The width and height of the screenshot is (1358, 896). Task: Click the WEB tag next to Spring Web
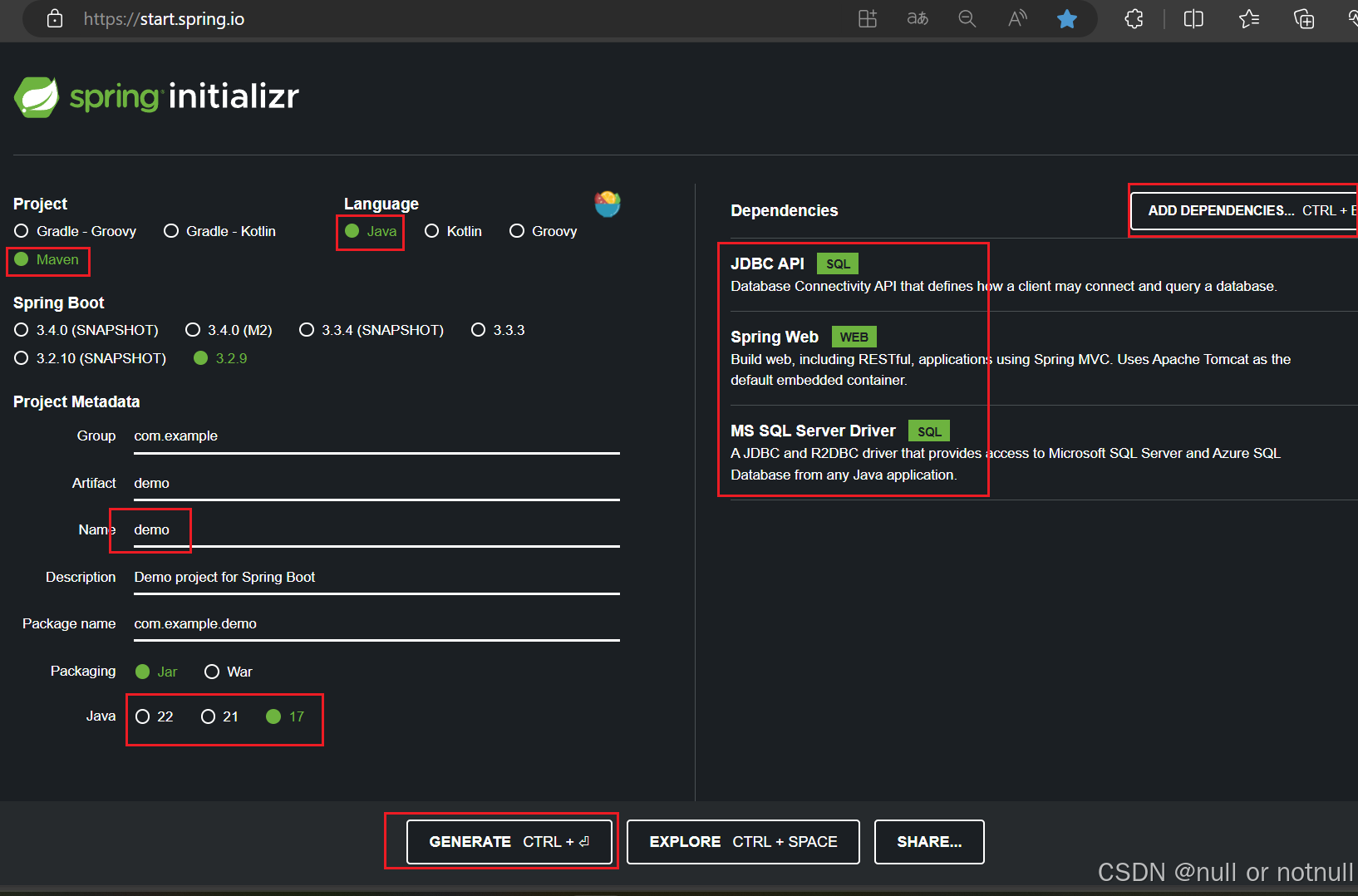(x=854, y=337)
